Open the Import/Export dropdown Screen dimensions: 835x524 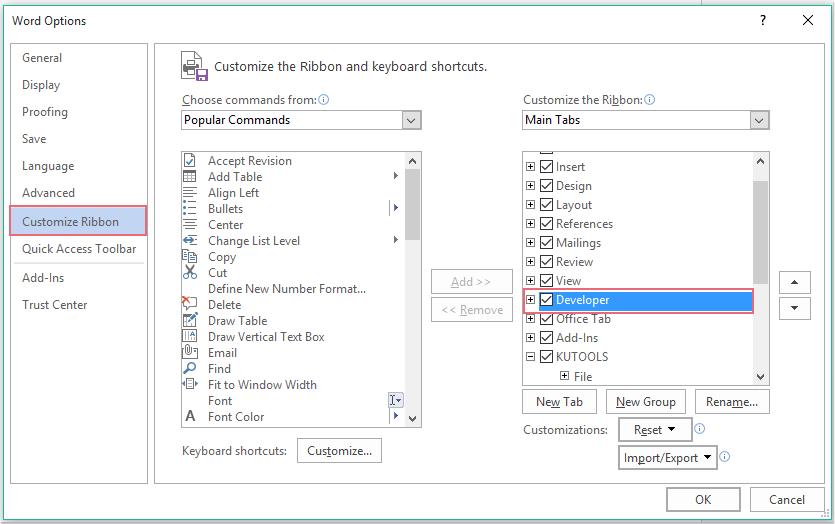pyautogui.click(x=668, y=458)
